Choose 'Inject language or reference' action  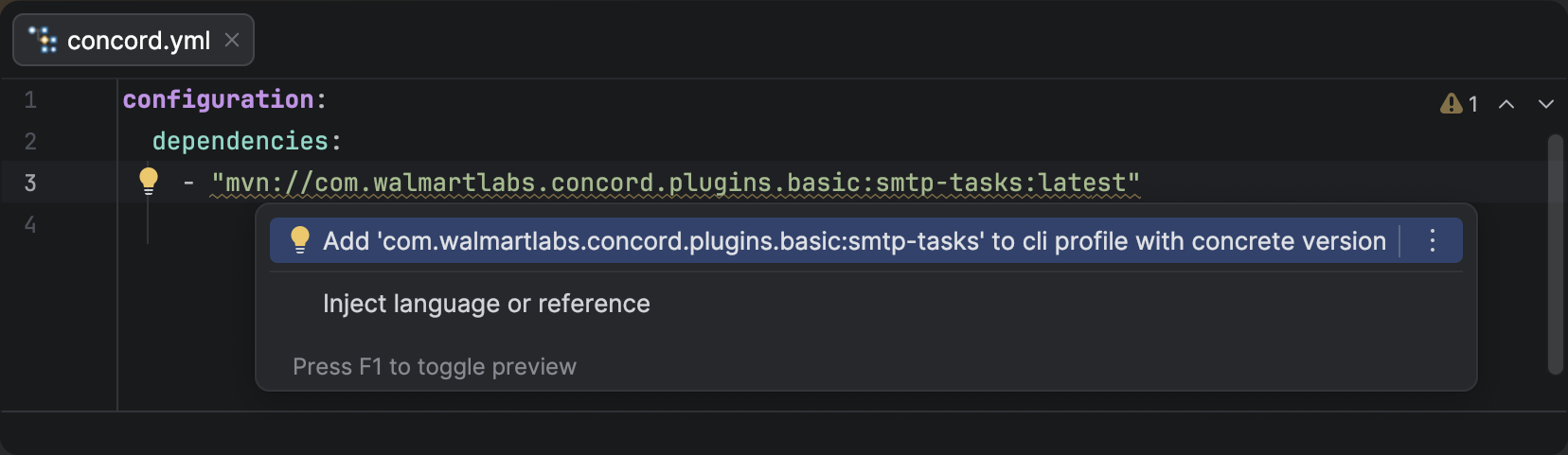486,304
